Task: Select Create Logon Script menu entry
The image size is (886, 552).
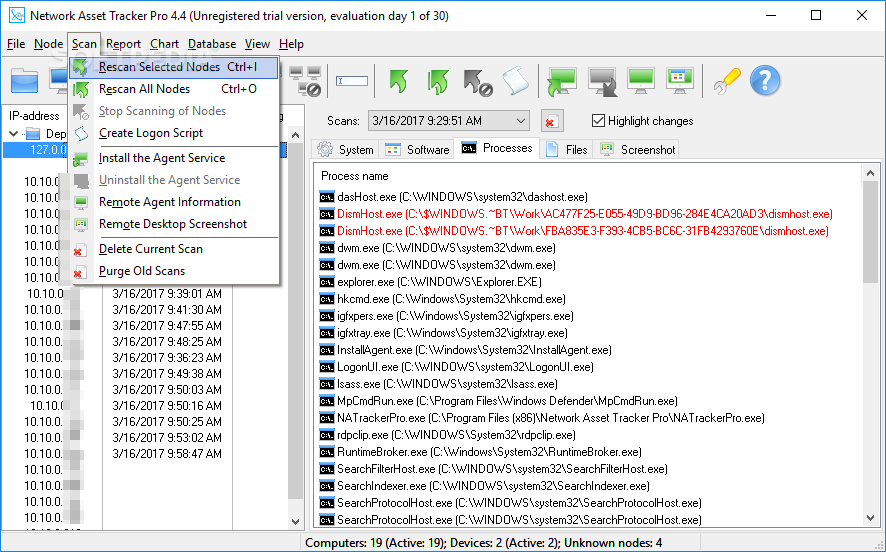Action: pos(174,133)
